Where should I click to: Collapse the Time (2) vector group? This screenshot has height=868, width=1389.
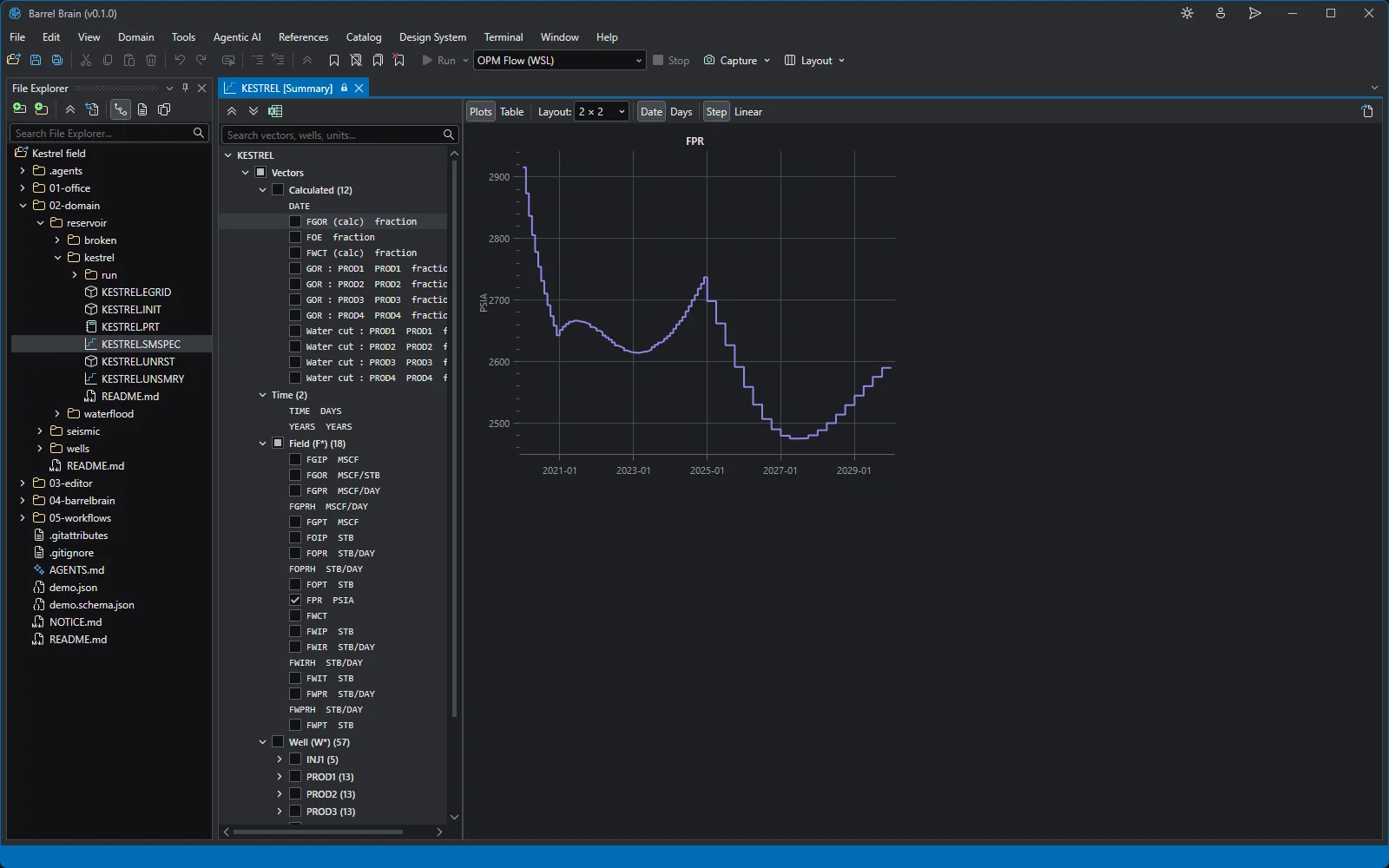(262, 395)
